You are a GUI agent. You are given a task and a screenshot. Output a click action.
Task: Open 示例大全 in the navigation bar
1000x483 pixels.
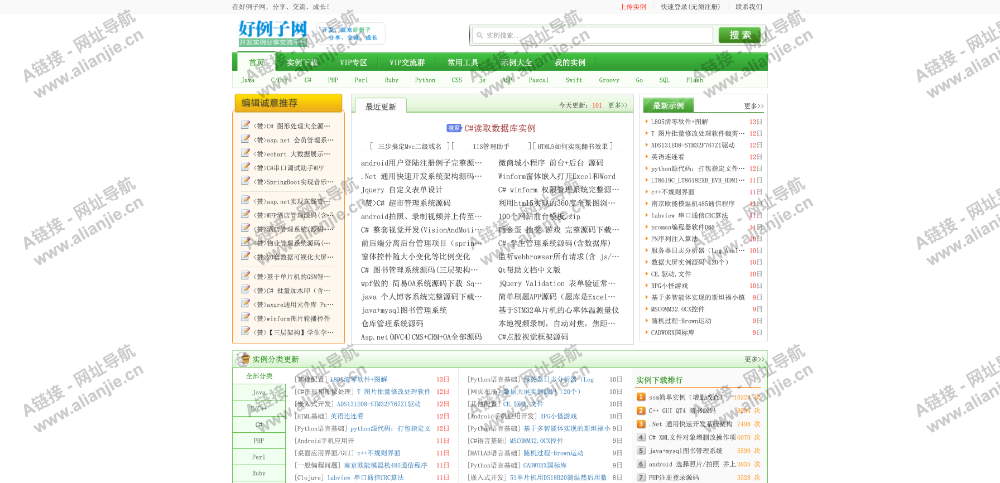(x=516, y=63)
